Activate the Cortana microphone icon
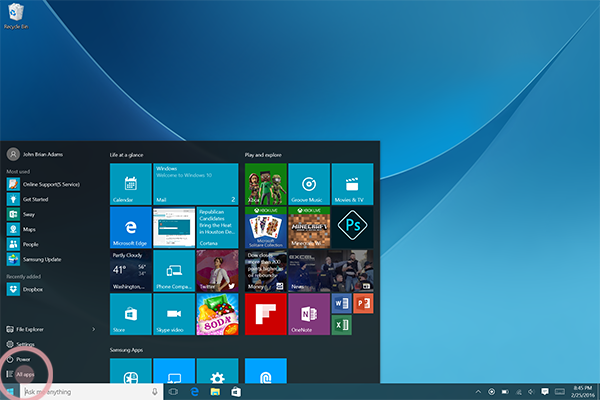The image size is (600, 400). (155, 392)
